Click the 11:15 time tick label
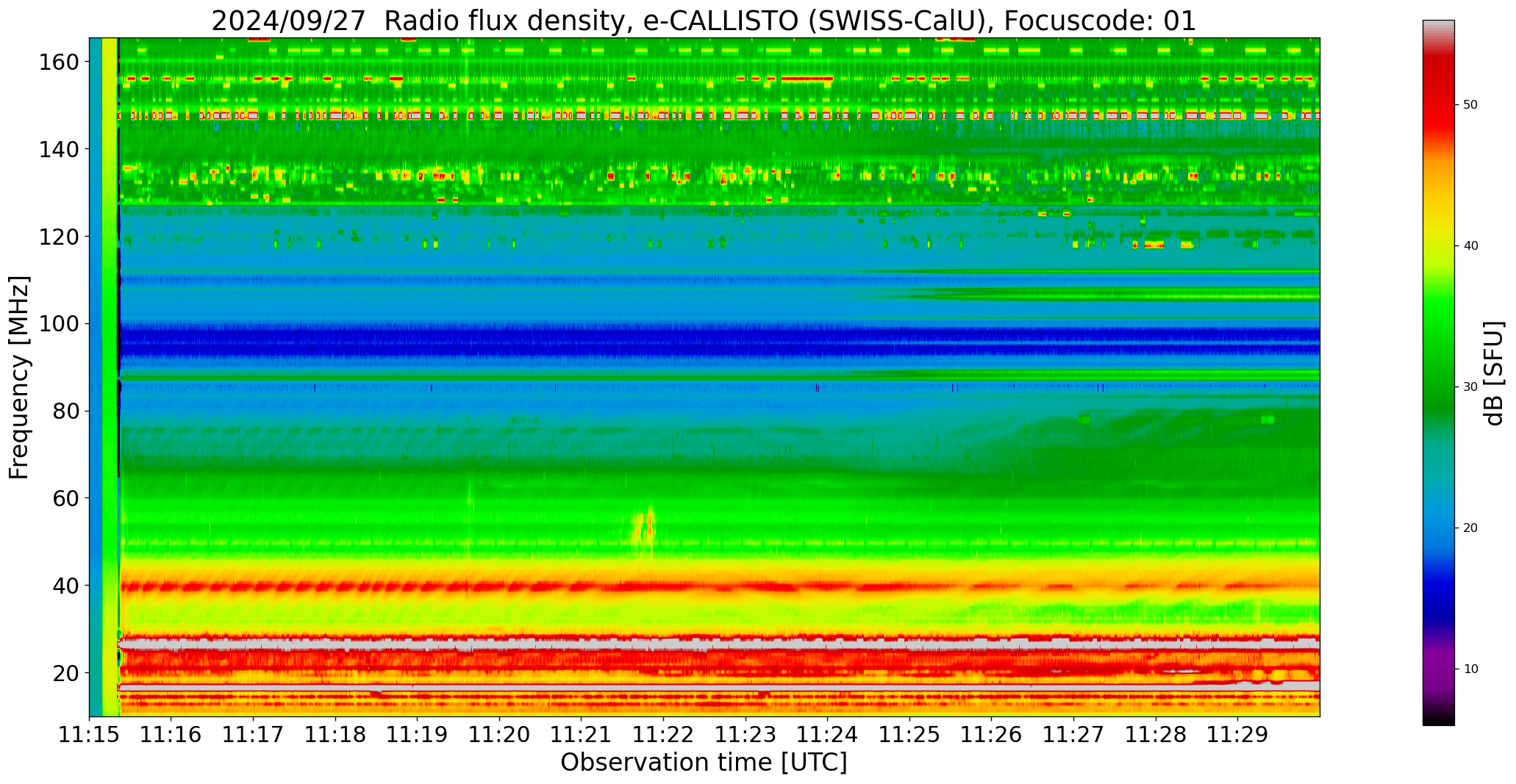Image resolution: width=1516 pixels, height=784 pixels. pyautogui.click(x=90, y=735)
